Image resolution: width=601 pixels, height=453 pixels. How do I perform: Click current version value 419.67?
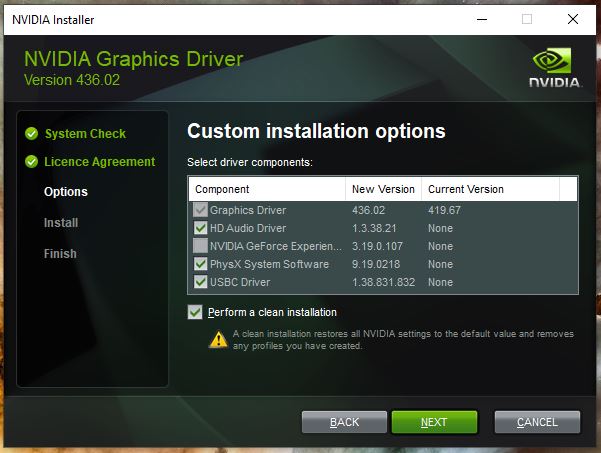tap(445, 210)
